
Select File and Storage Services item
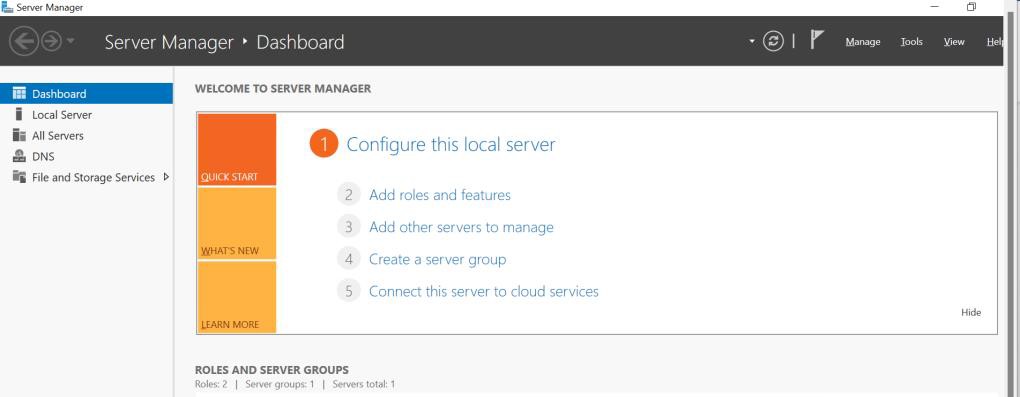[x=87, y=177]
